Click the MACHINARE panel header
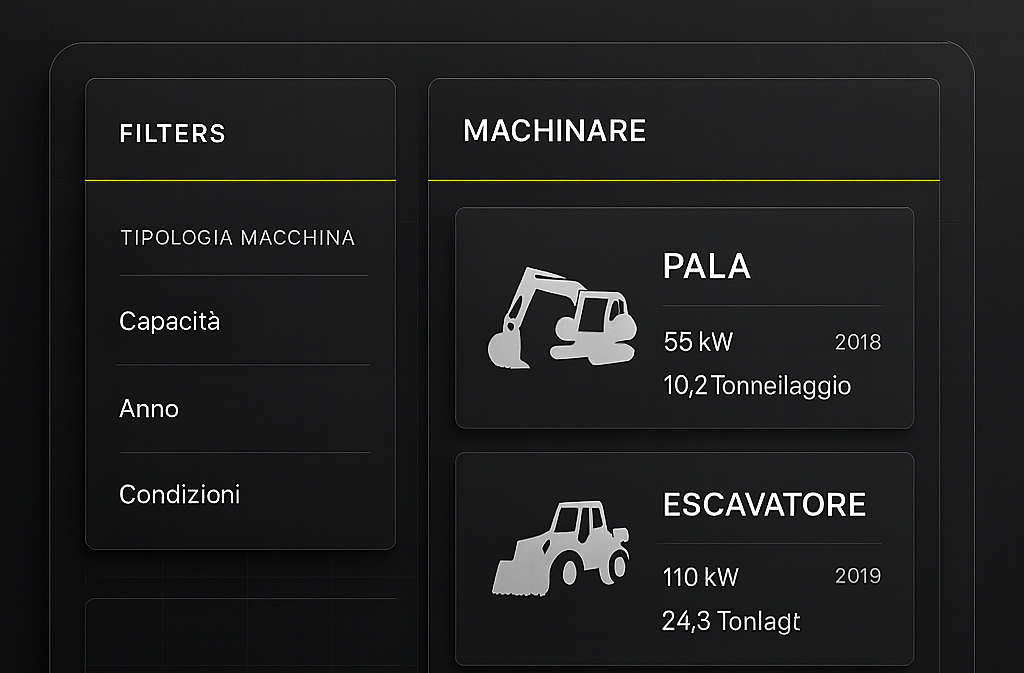Viewport: 1024px width, 673px height. pos(556,130)
